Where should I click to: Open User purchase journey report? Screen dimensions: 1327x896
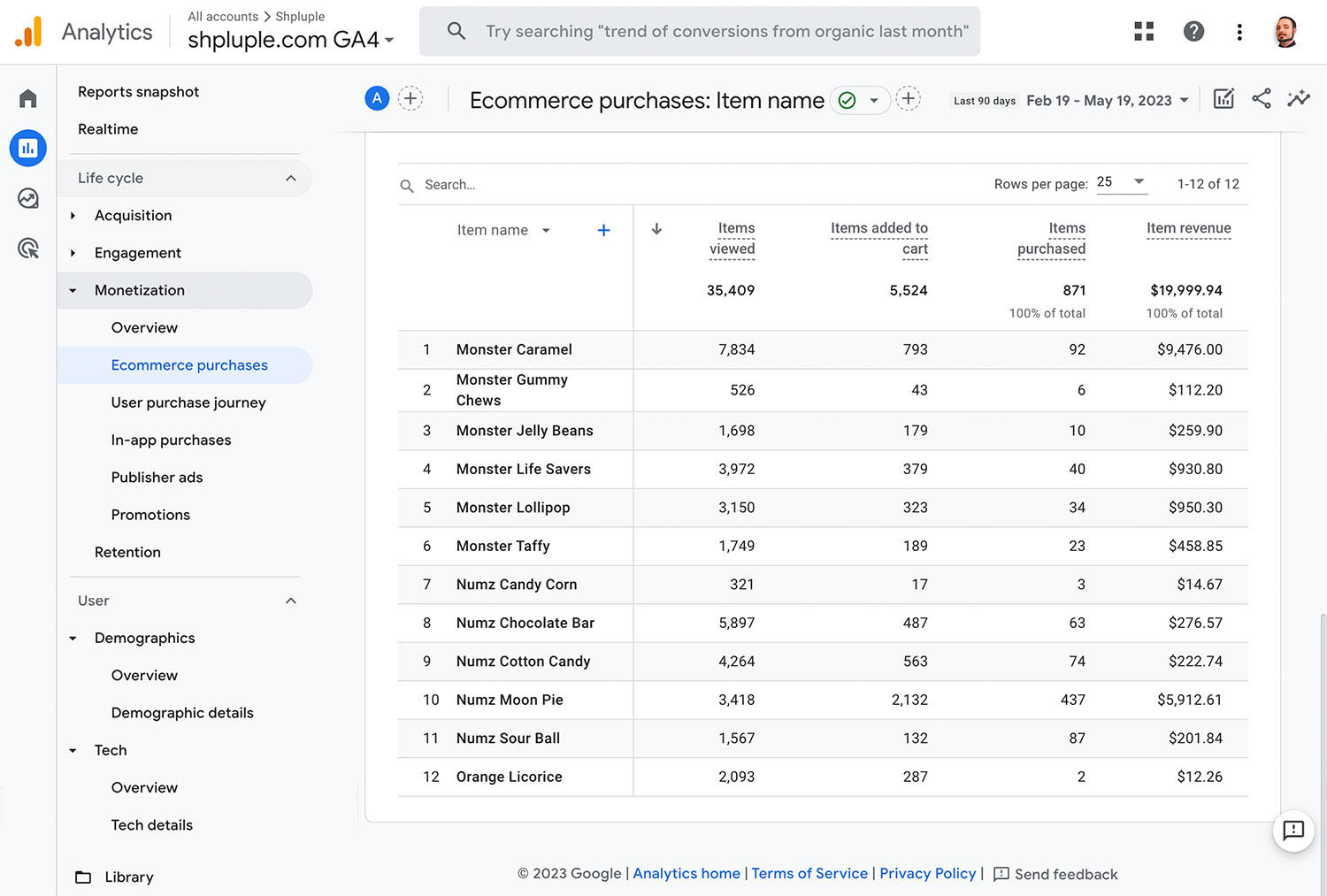(x=188, y=402)
